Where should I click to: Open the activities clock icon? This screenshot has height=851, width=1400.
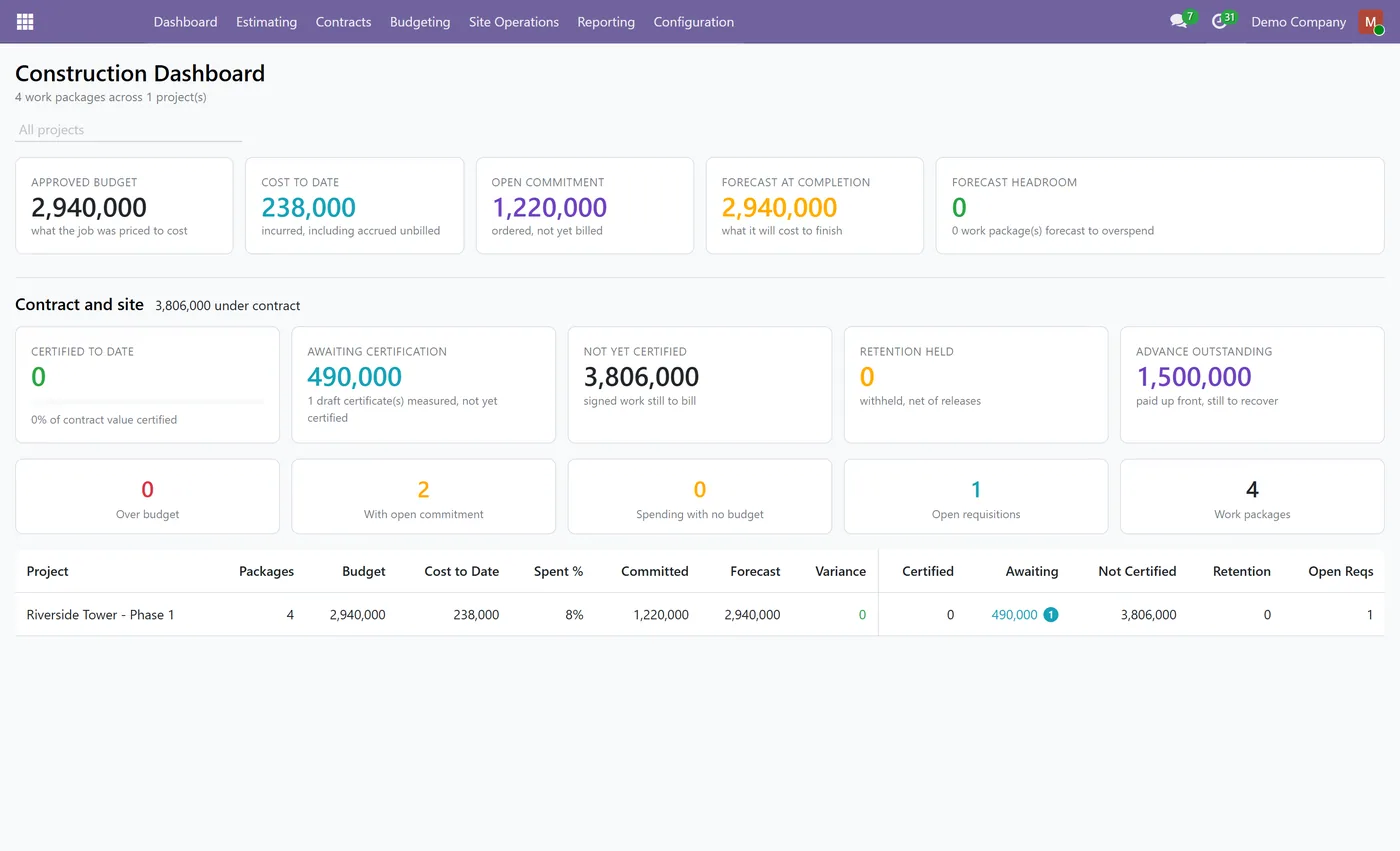tap(1218, 21)
